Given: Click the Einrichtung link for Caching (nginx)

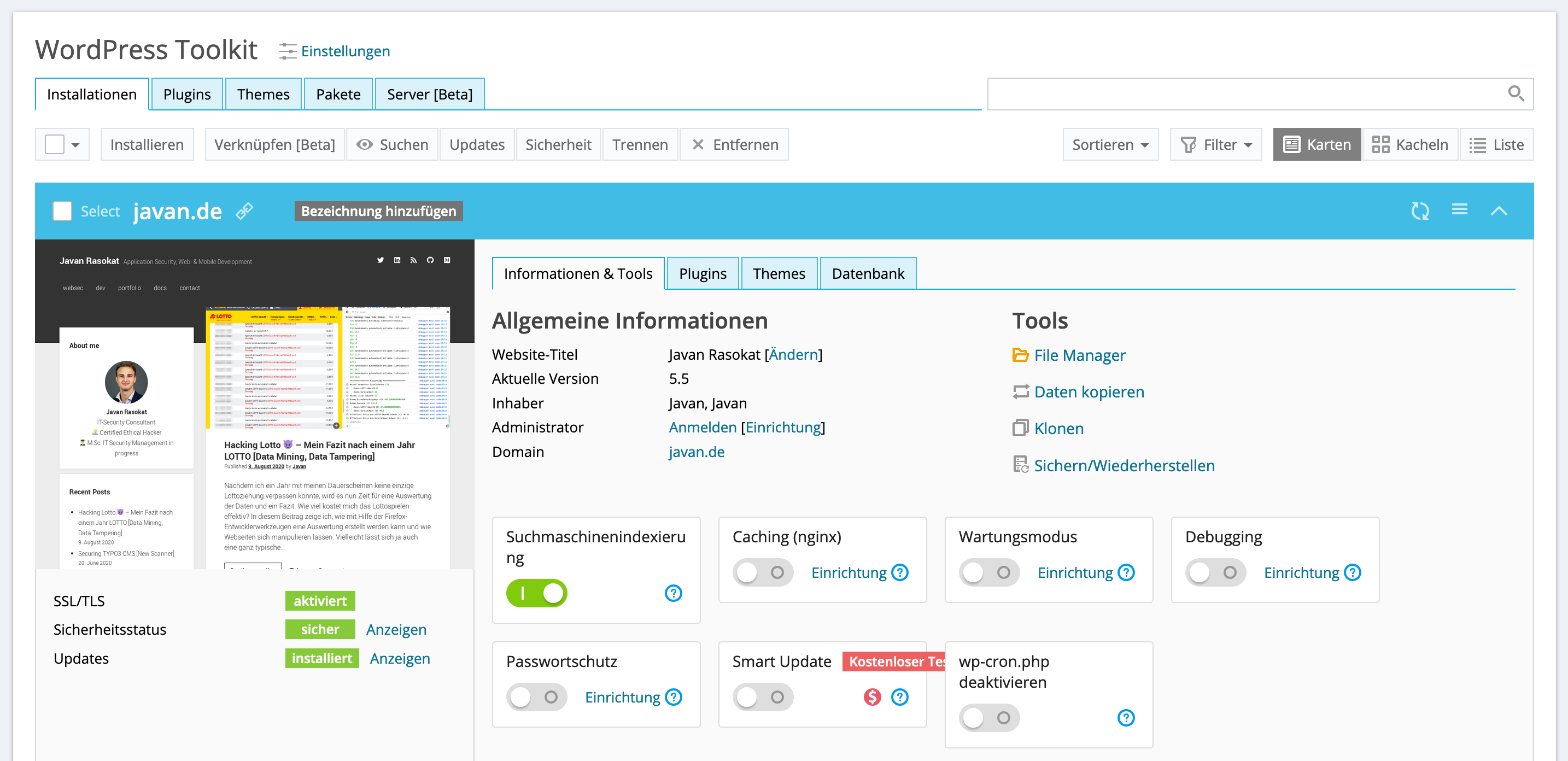Looking at the screenshot, I should [x=849, y=572].
